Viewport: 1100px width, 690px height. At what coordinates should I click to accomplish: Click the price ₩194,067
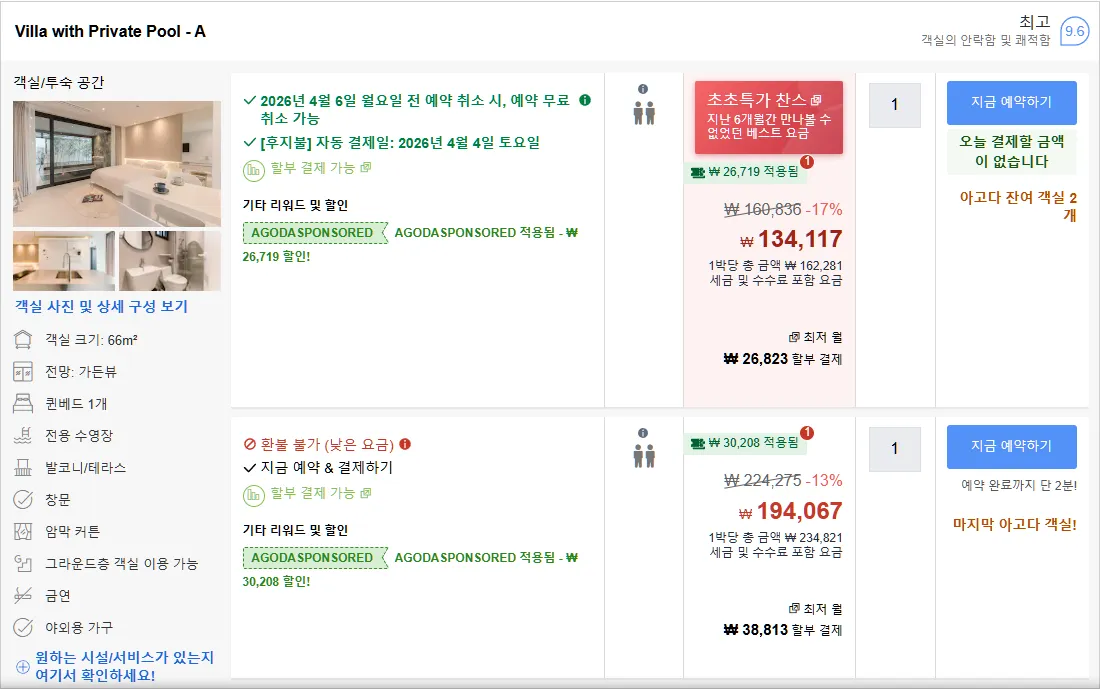[790, 511]
